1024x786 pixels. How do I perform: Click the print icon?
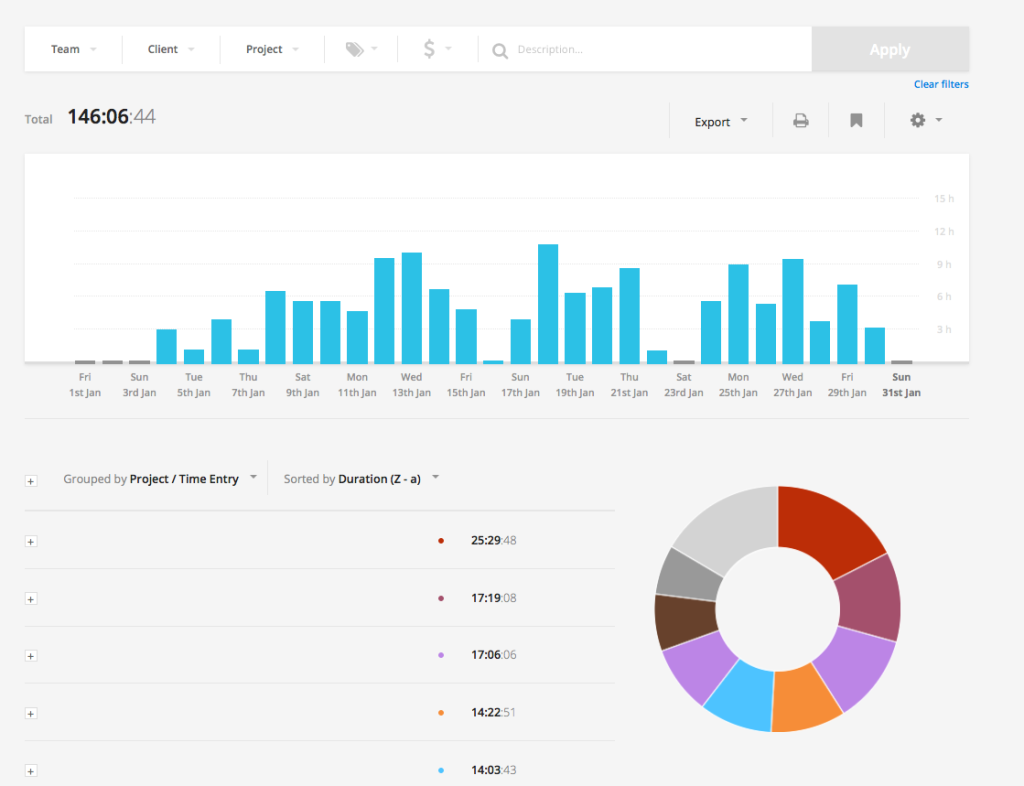tap(800, 121)
